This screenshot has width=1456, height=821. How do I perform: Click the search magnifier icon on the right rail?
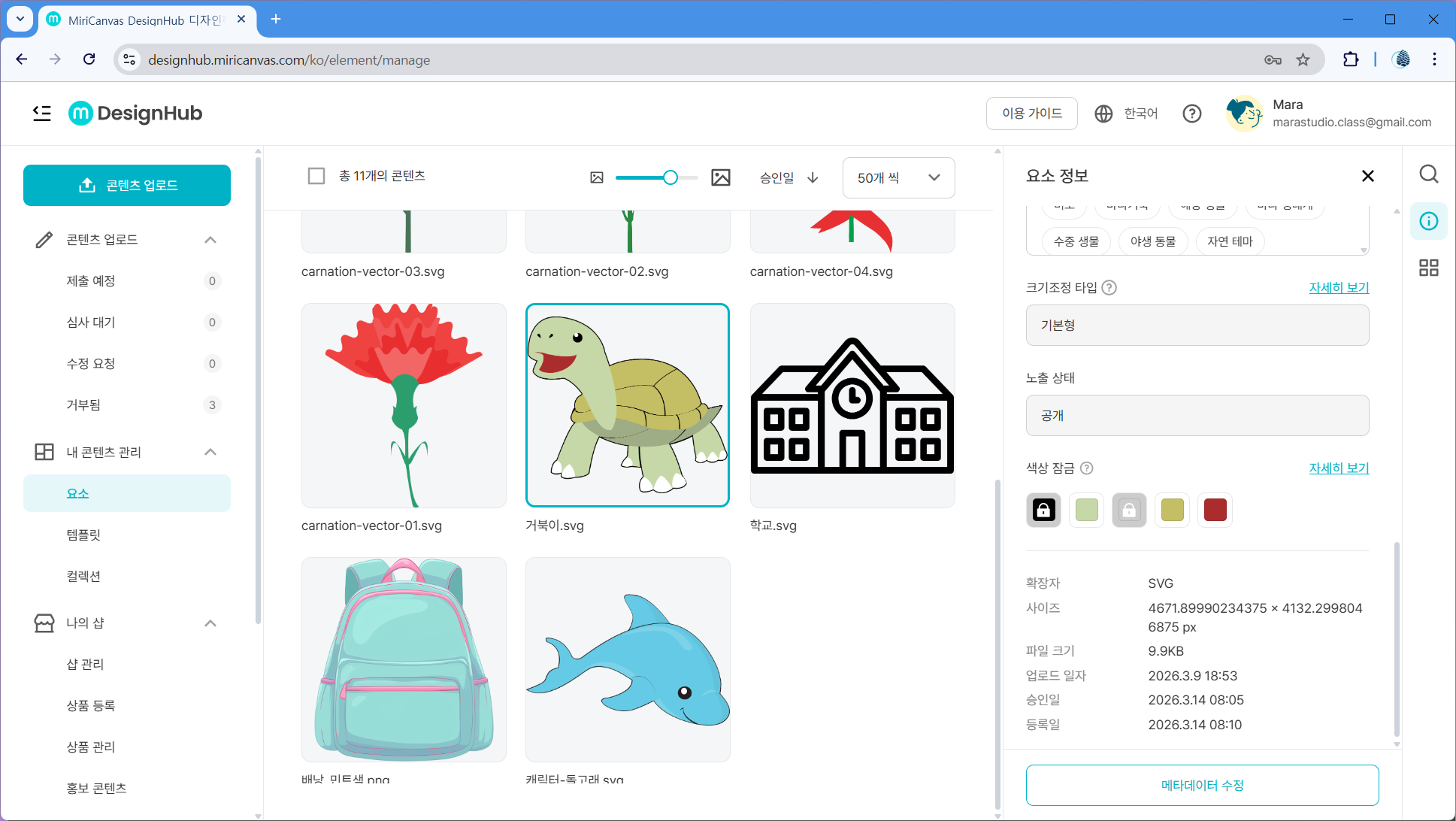coord(1428,174)
